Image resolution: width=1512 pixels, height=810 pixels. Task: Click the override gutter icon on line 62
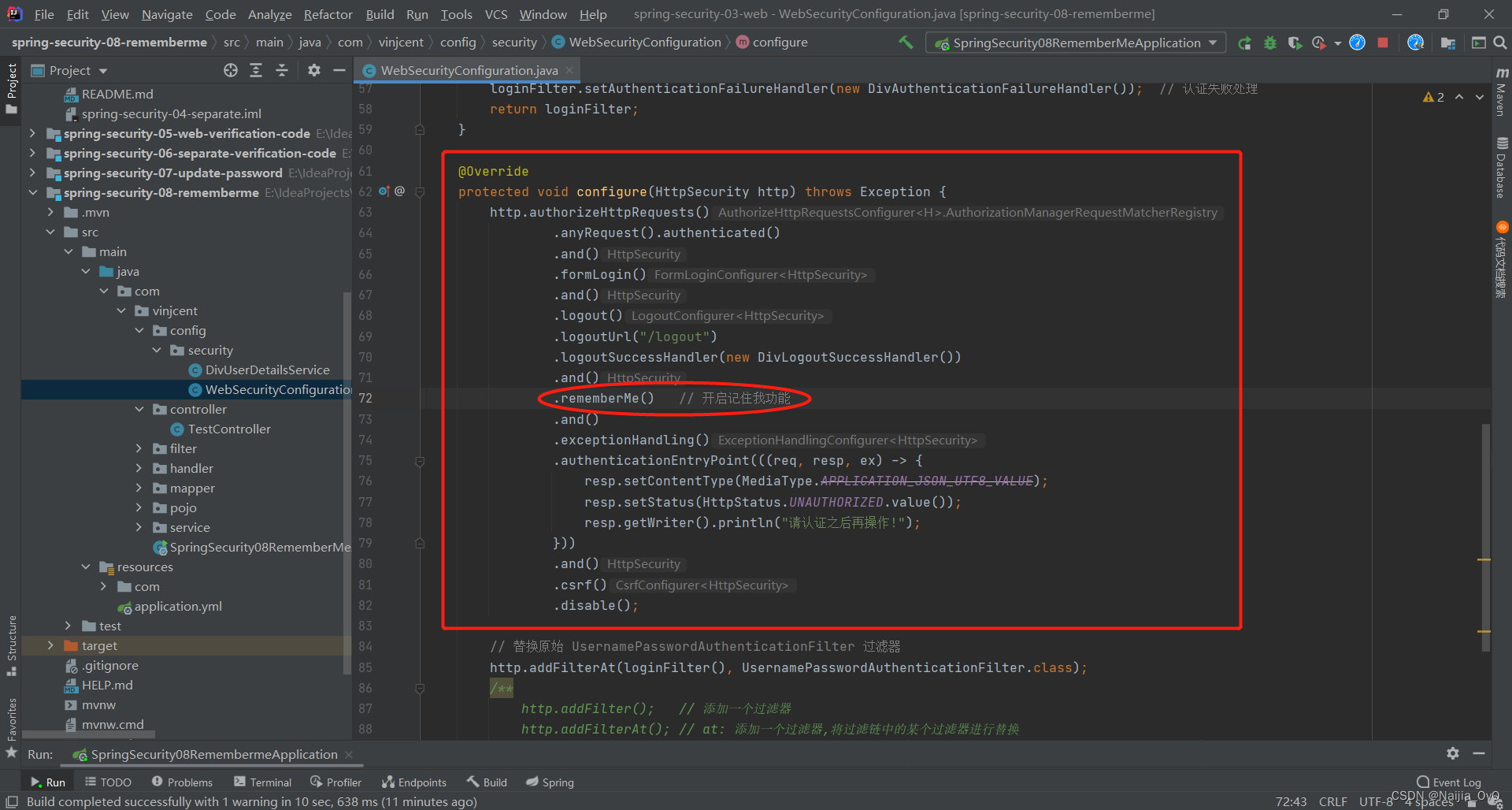click(x=384, y=191)
